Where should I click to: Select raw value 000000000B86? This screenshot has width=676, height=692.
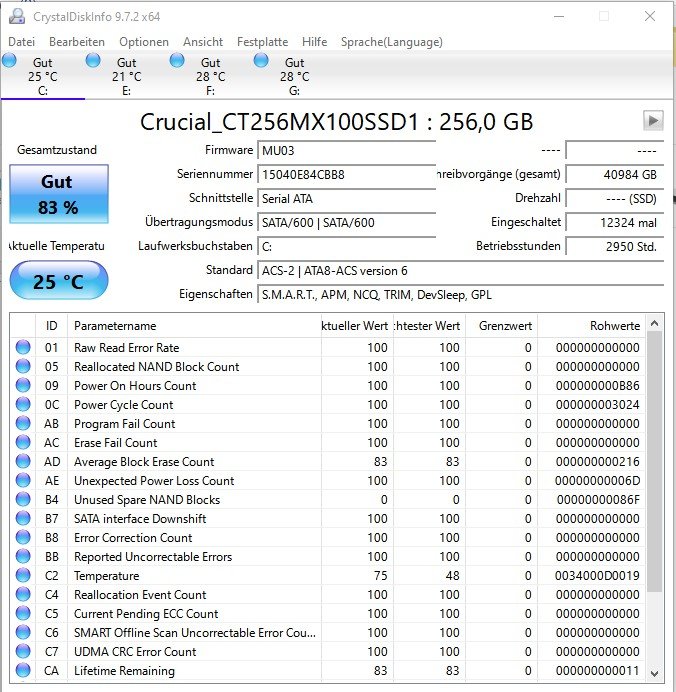pyautogui.click(x=597, y=386)
